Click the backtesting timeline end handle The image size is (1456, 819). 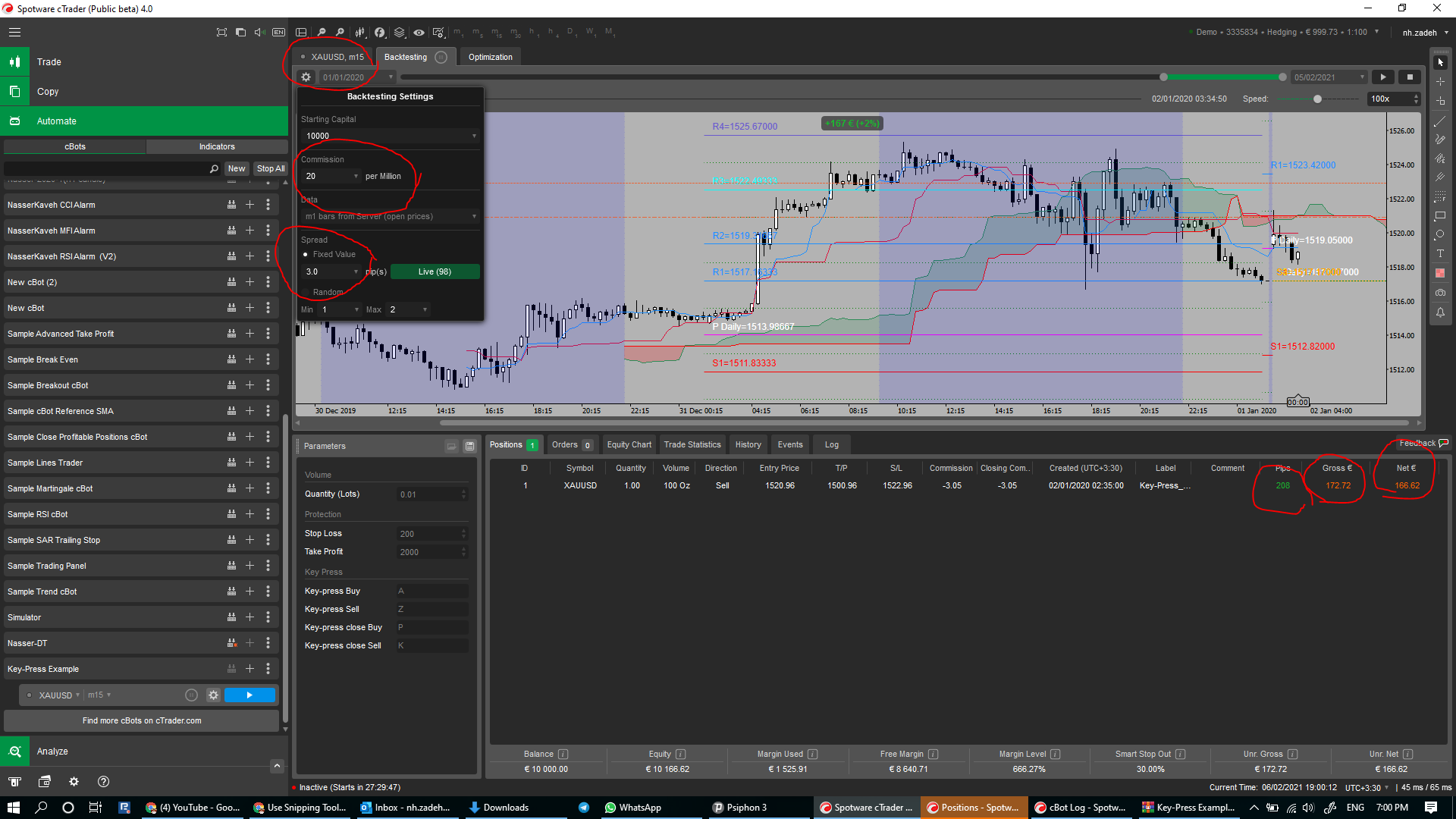(1282, 77)
